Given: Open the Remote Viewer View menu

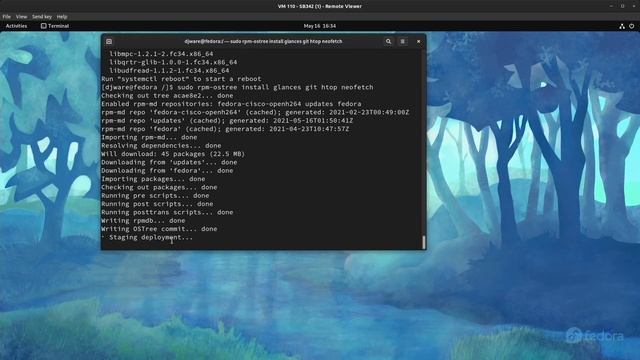Looking at the screenshot, I should coord(21,17).
